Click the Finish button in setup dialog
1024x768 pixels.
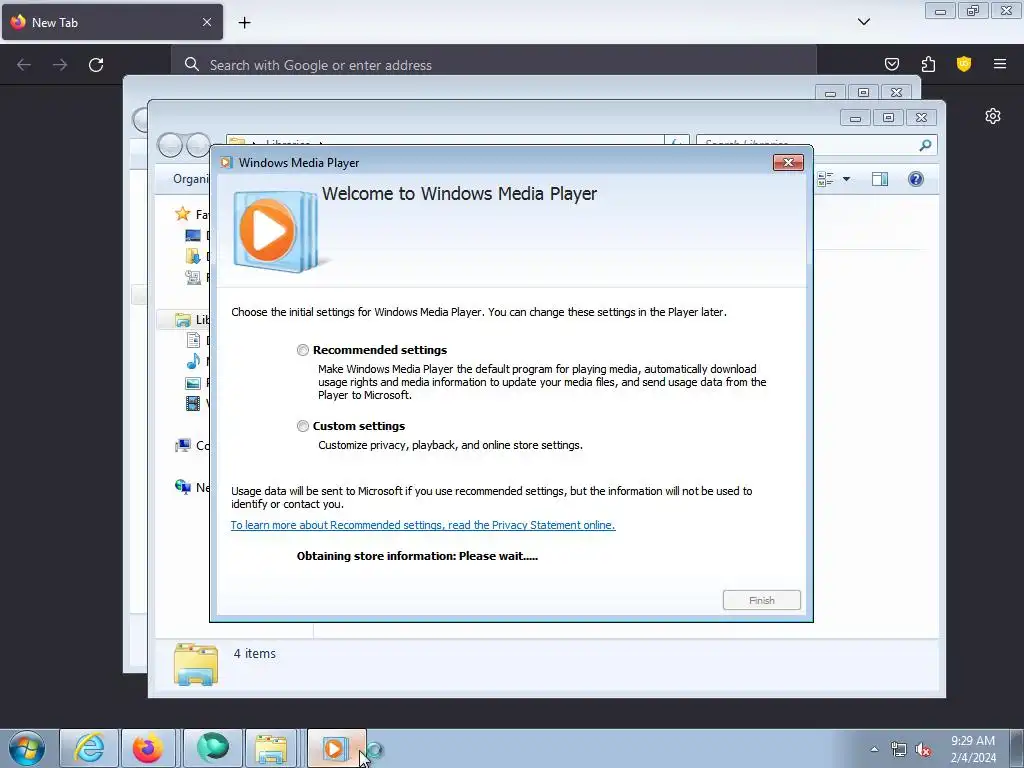click(761, 600)
